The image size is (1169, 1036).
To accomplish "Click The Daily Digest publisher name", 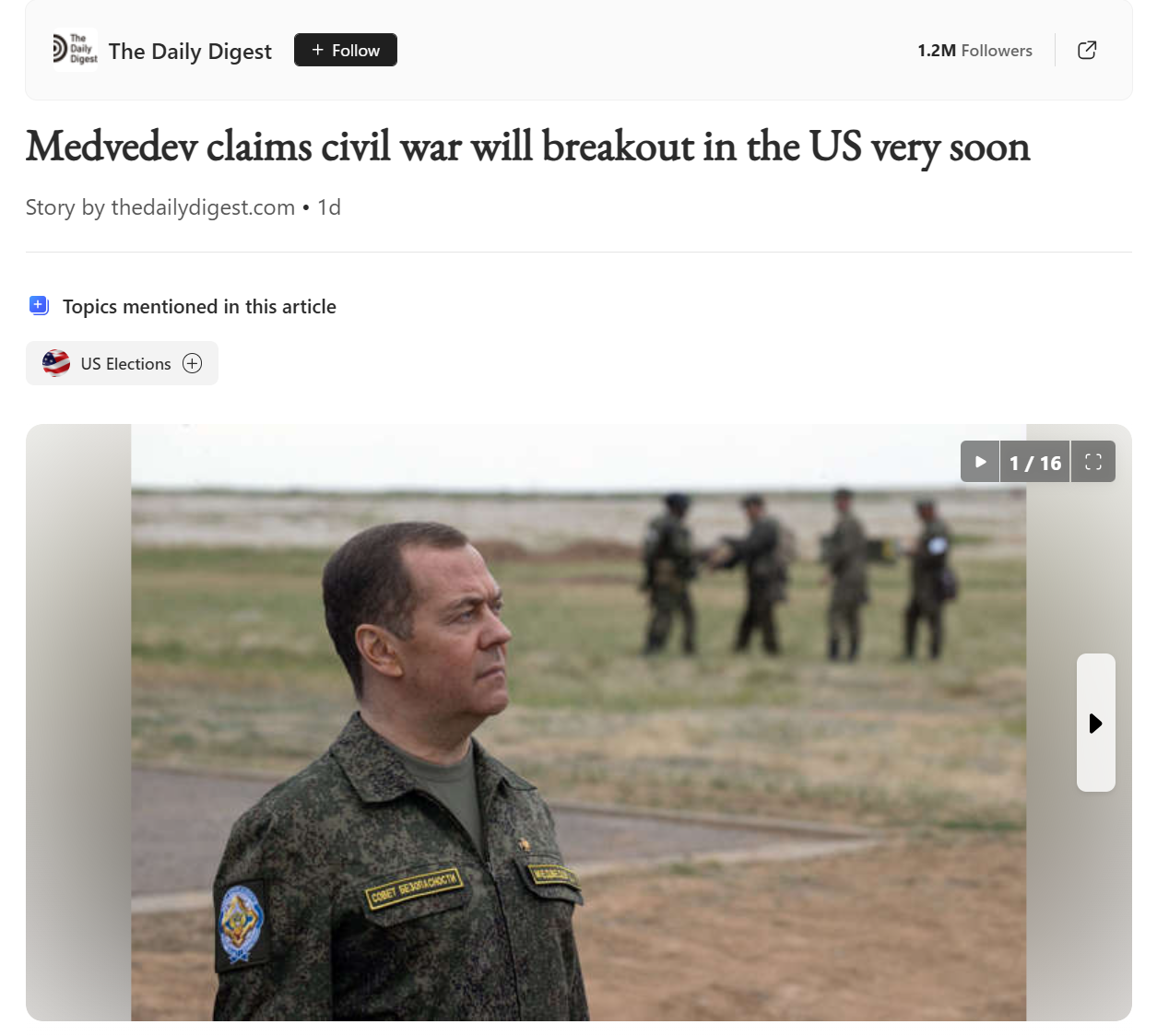I will [x=190, y=51].
